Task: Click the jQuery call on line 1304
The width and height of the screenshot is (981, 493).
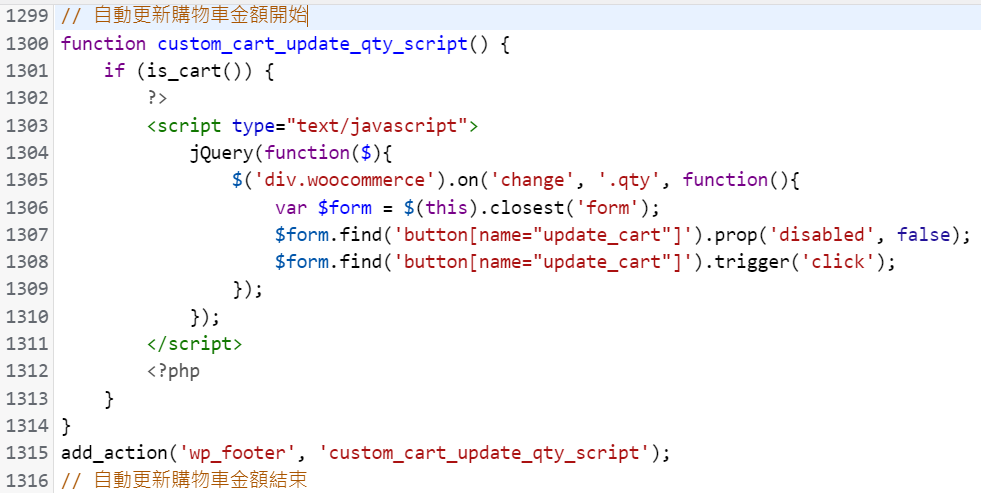Action: [x=221, y=153]
